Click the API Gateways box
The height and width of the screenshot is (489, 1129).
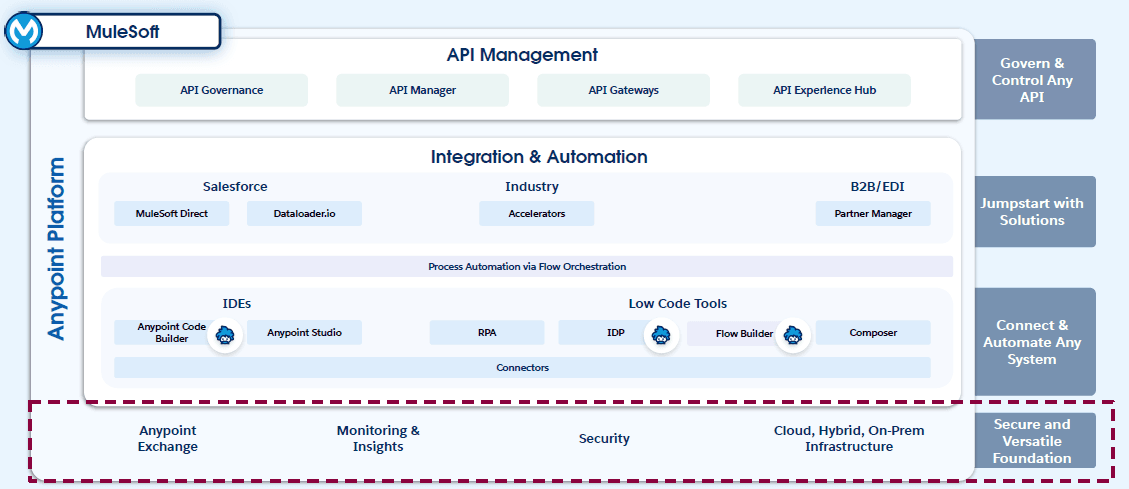click(623, 90)
